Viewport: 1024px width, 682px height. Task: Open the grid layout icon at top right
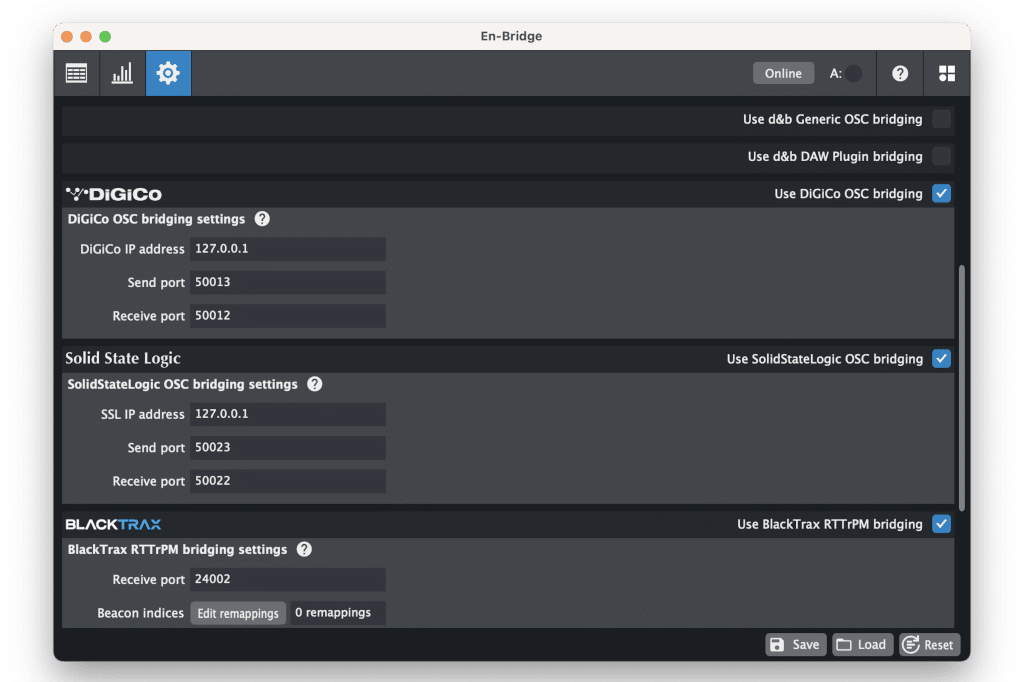[946, 73]
